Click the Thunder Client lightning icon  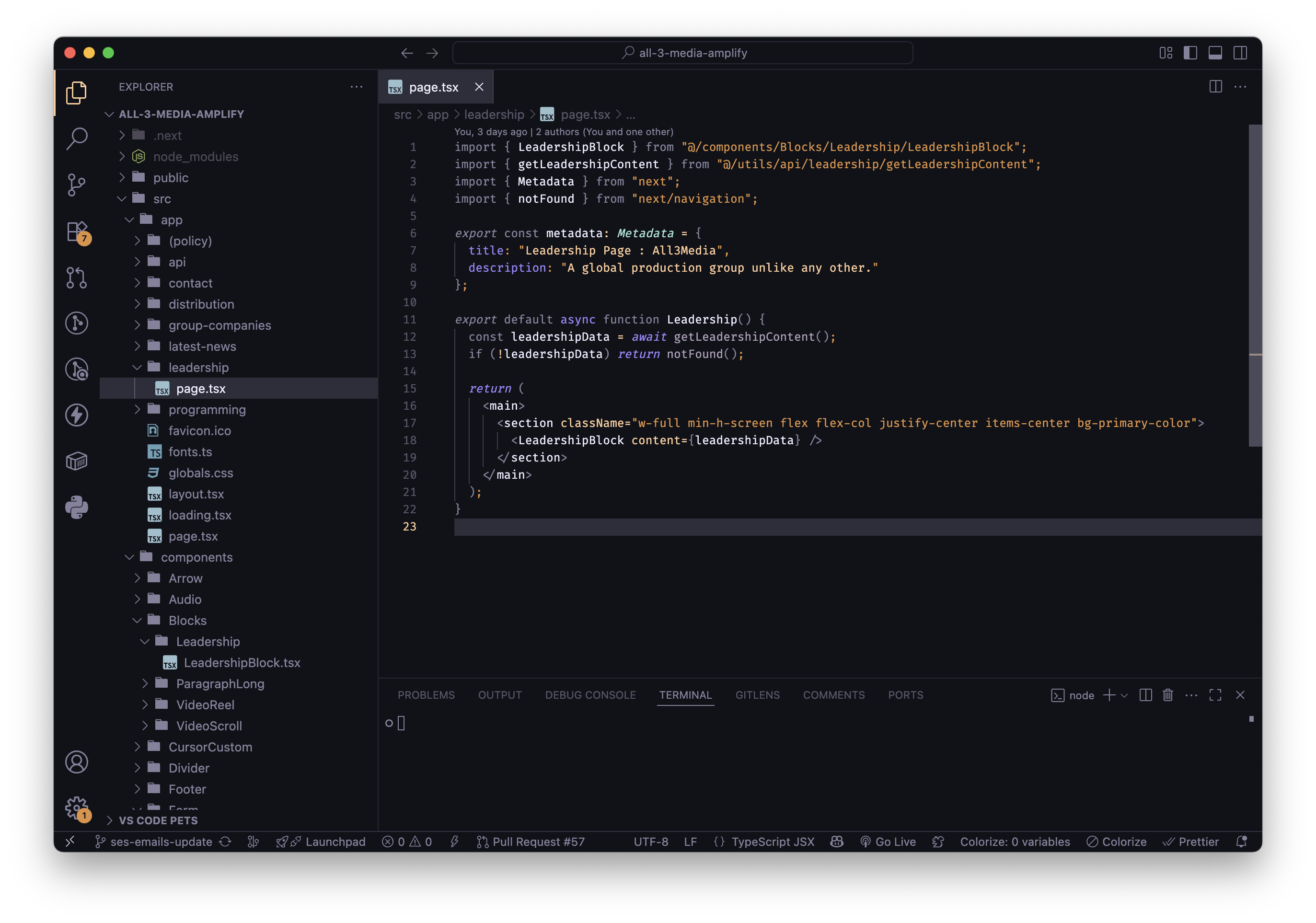76,415
